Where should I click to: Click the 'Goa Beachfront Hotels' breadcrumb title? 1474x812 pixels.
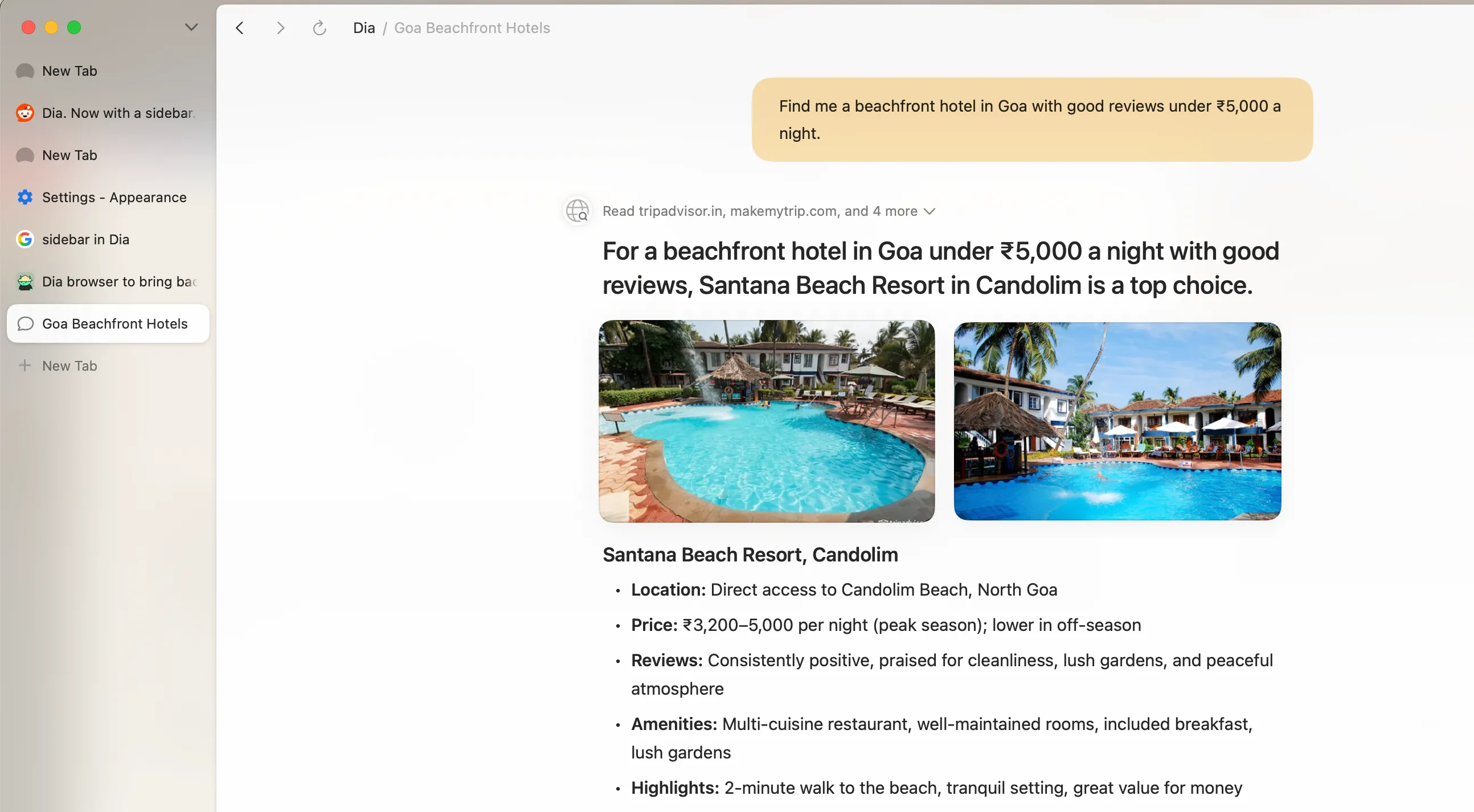[472, 28]
